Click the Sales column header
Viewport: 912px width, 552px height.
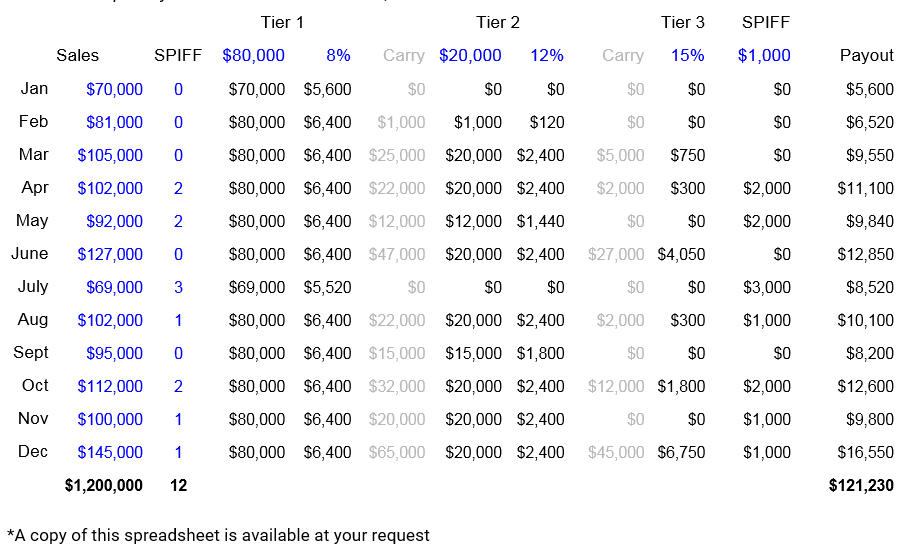click(78, 56)
